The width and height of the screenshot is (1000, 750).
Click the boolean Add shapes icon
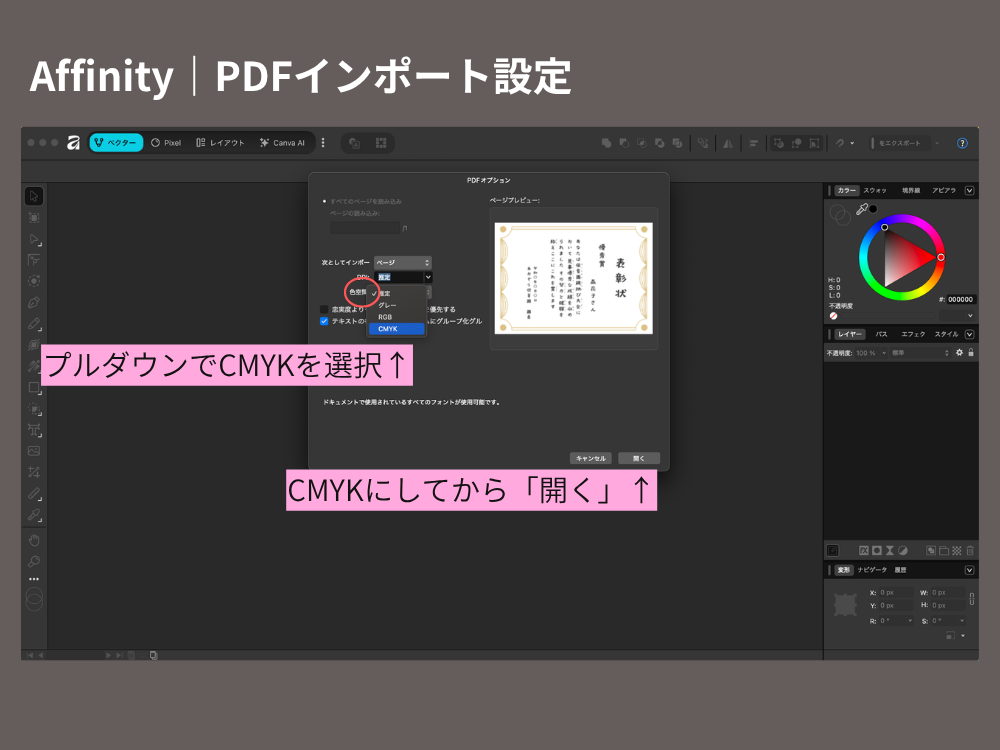(x=606, y=143)
